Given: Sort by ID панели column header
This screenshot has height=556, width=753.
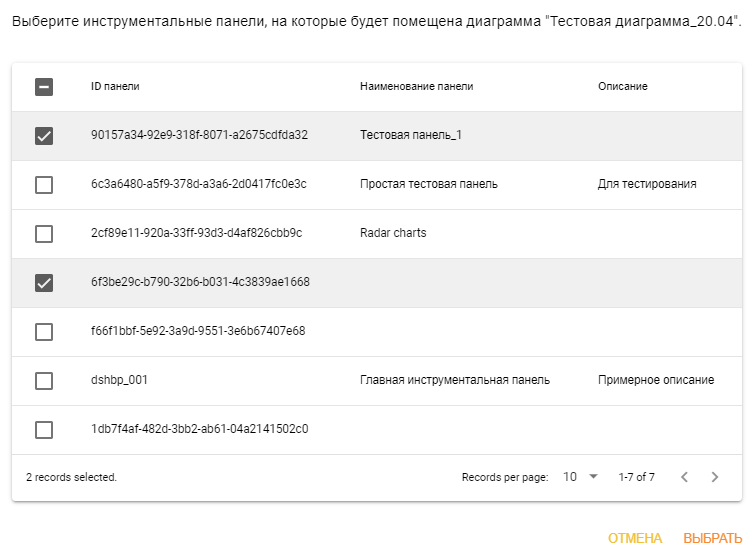Looking at the screenshot, I should click(x=115, y=86).
